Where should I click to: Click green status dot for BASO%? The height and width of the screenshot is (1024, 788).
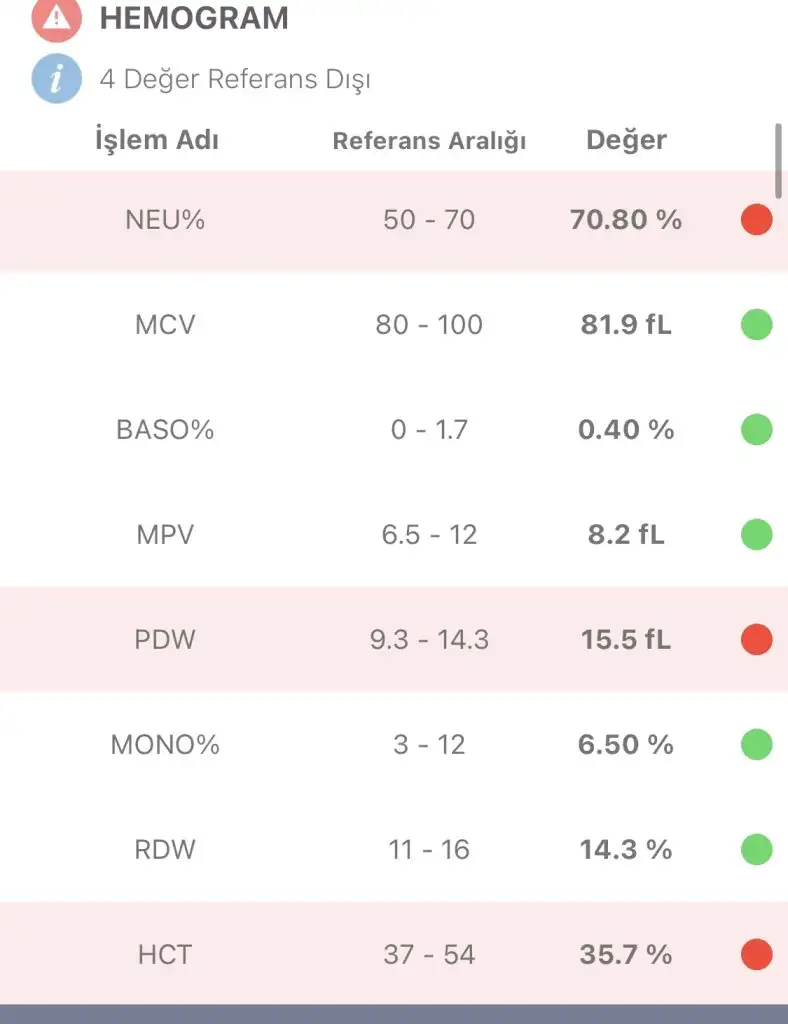click(x=756, y=430)
